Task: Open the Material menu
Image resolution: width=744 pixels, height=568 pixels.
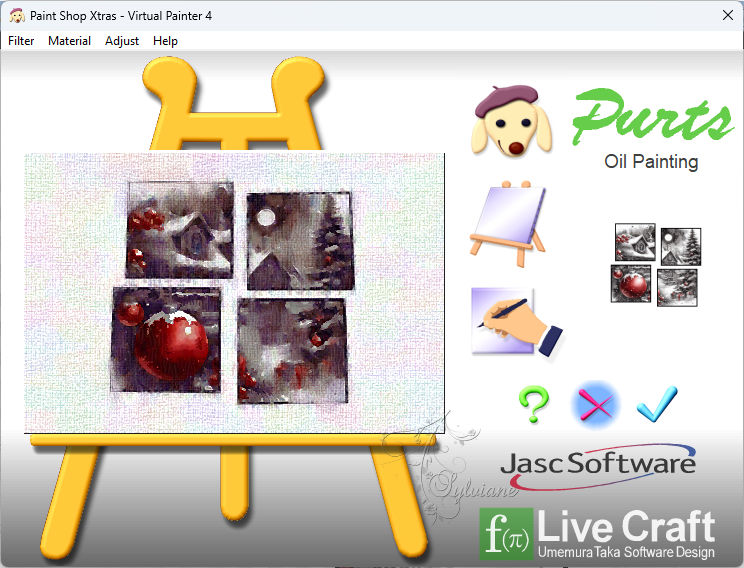Action: click(x=69, y=41)
